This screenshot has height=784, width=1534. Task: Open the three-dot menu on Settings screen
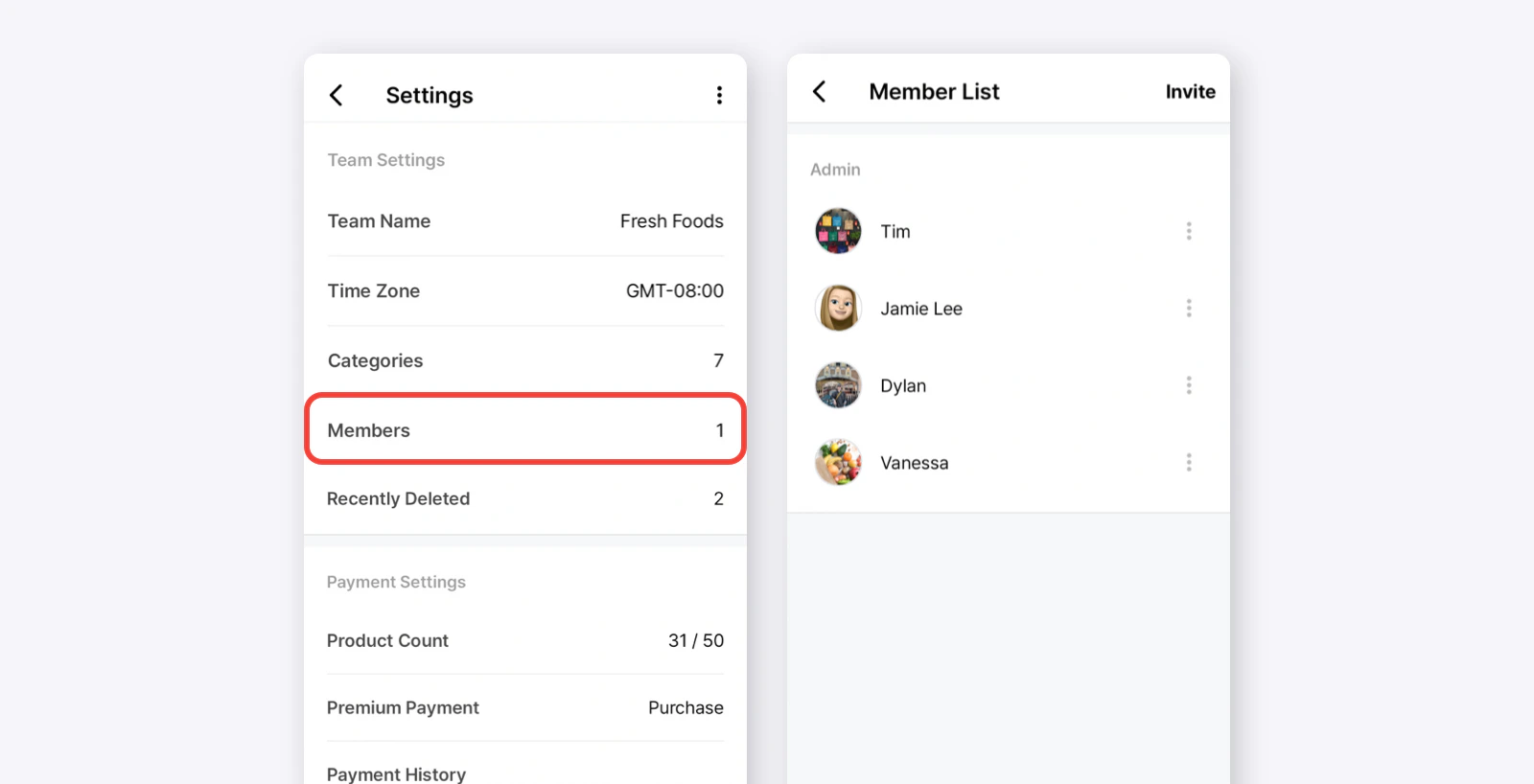pyautogui.click(x=720, y=95)
